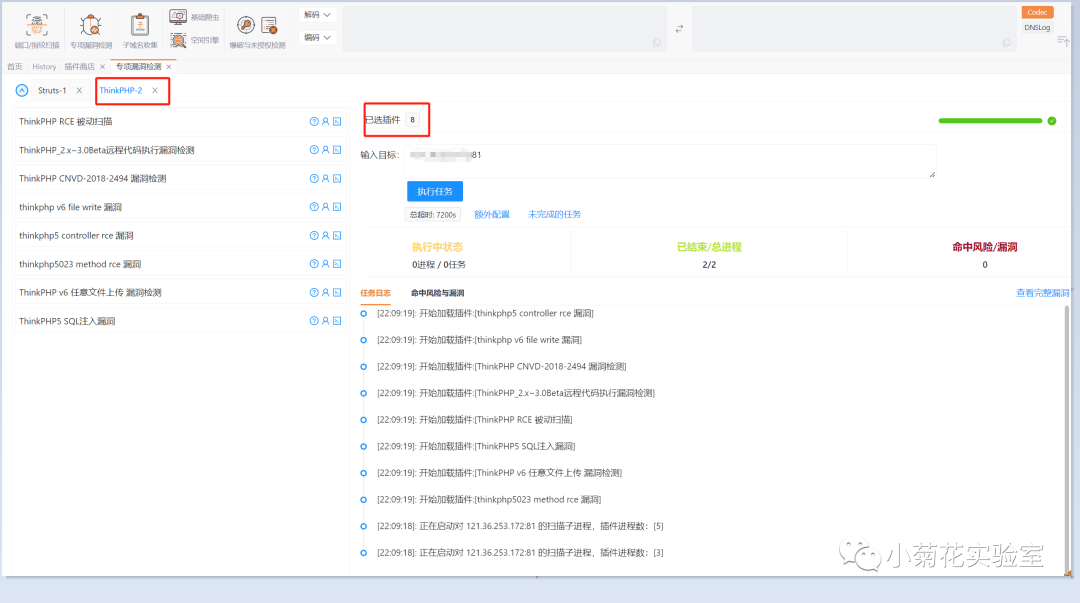
Task: Open the 端口/指纹扫描 port fingerprint scan tool
Action: click(x=37, y=30)
